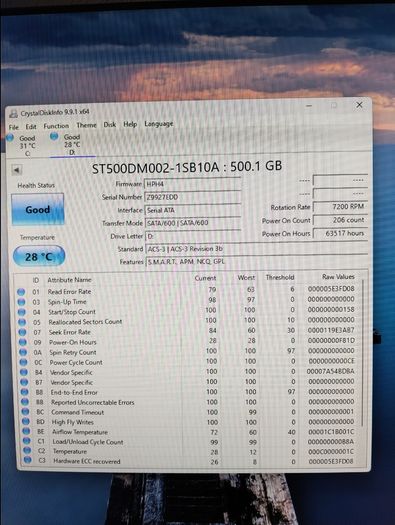The width and height of the screenshot is (395, 525).
Task: Click the status icon for High Fly Writes
Action: [x=26, y=422]
